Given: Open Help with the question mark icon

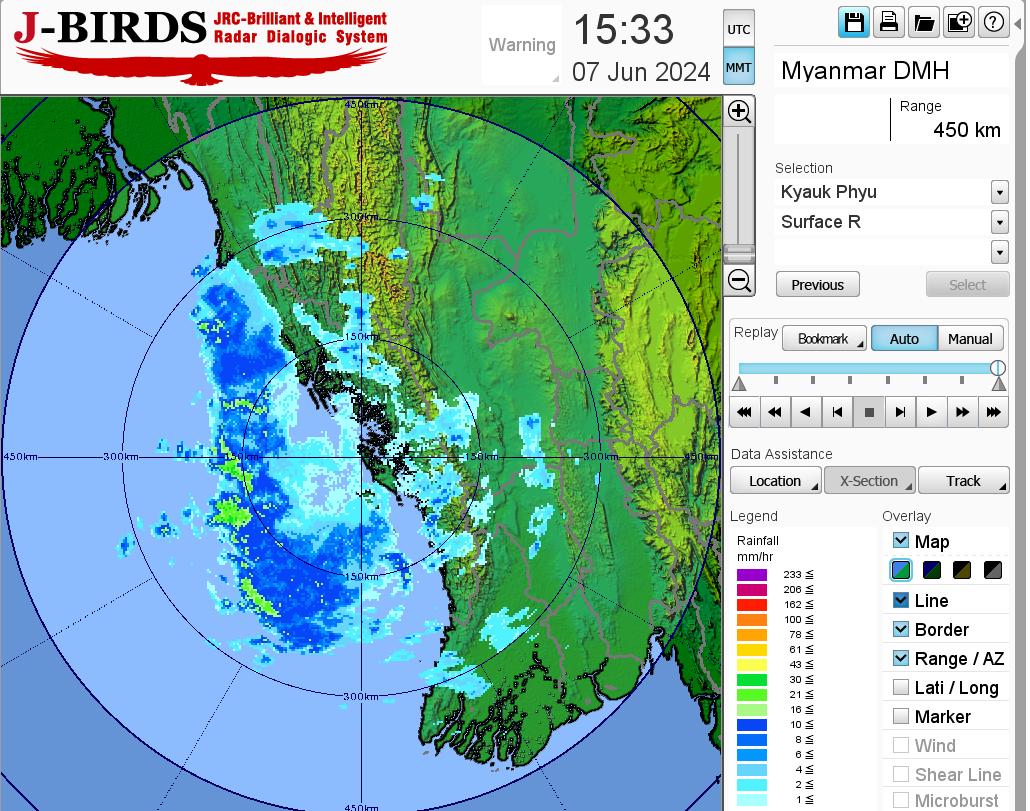Looking at the screenshot, I should click(x=993, y=23).
